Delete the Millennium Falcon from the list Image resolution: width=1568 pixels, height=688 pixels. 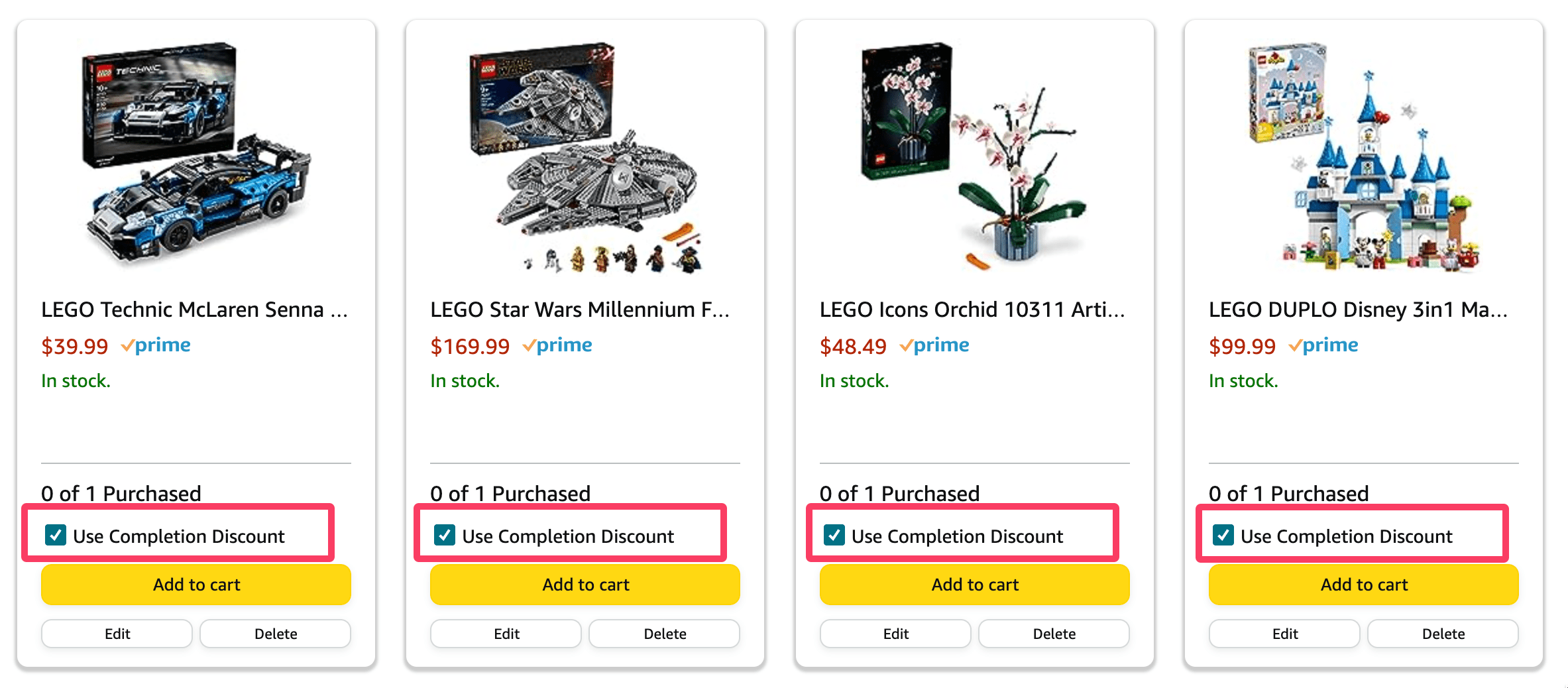pos(663,633)
